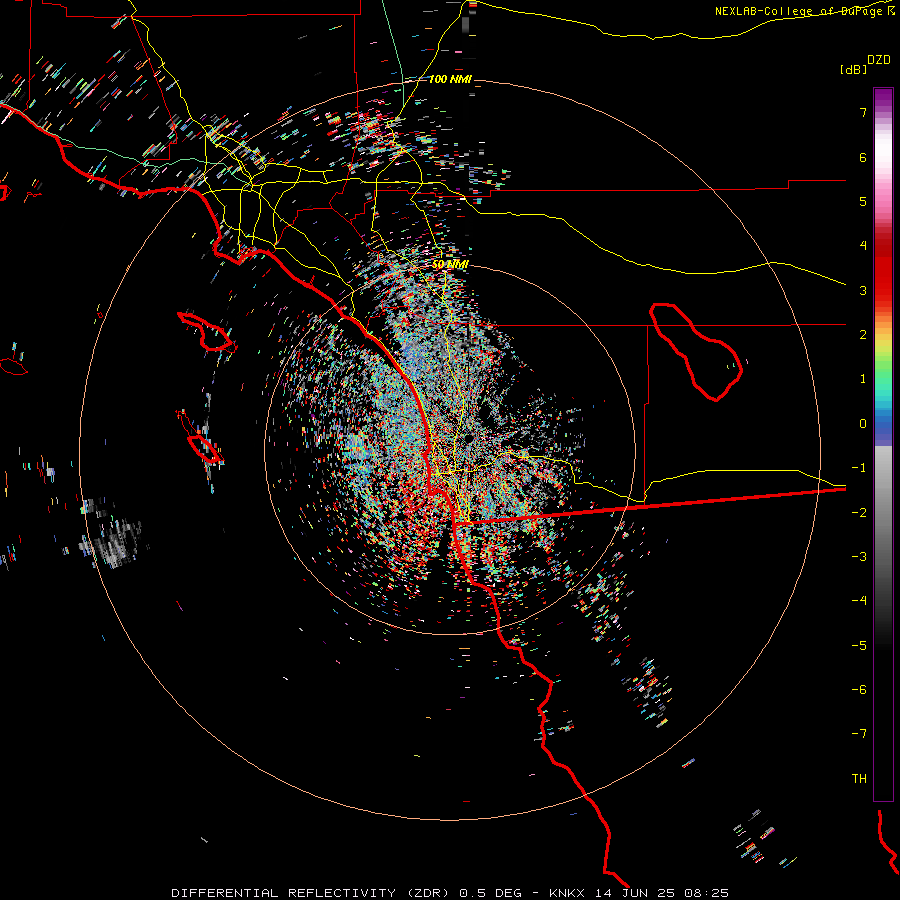The width and height of the screenshot is (900, 900).
Task: Click the positive 3 dB scale label
Action: point(863,290)
